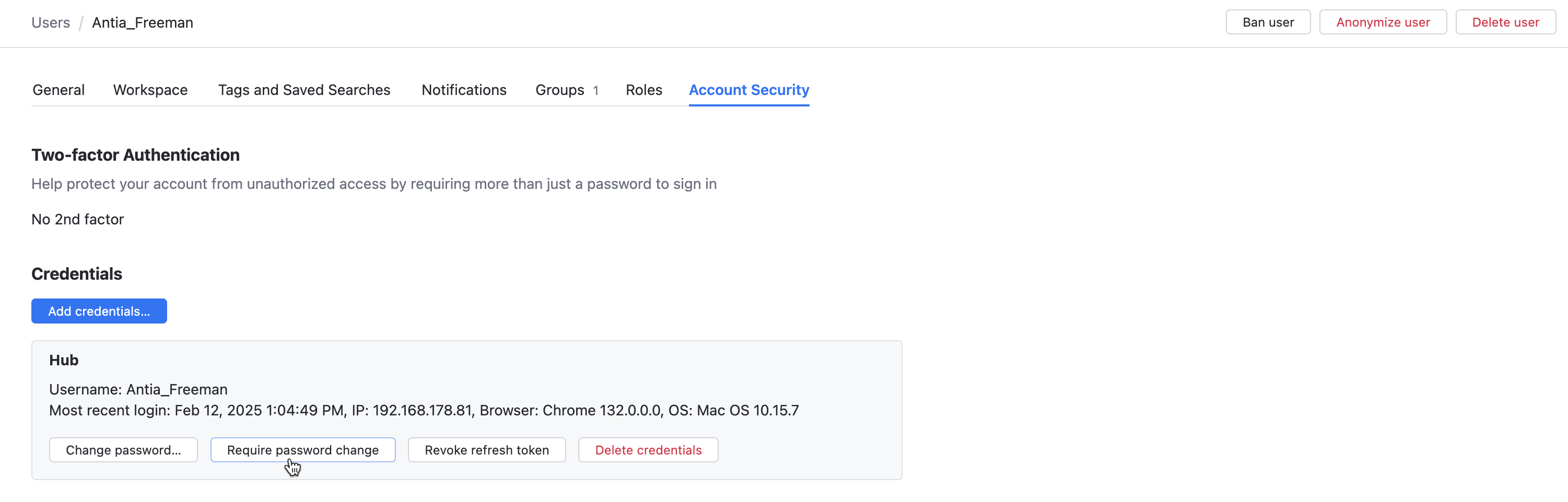Screen dimensions: 1568x502
Task: Click Revoke refresh token
Action: 486,450
